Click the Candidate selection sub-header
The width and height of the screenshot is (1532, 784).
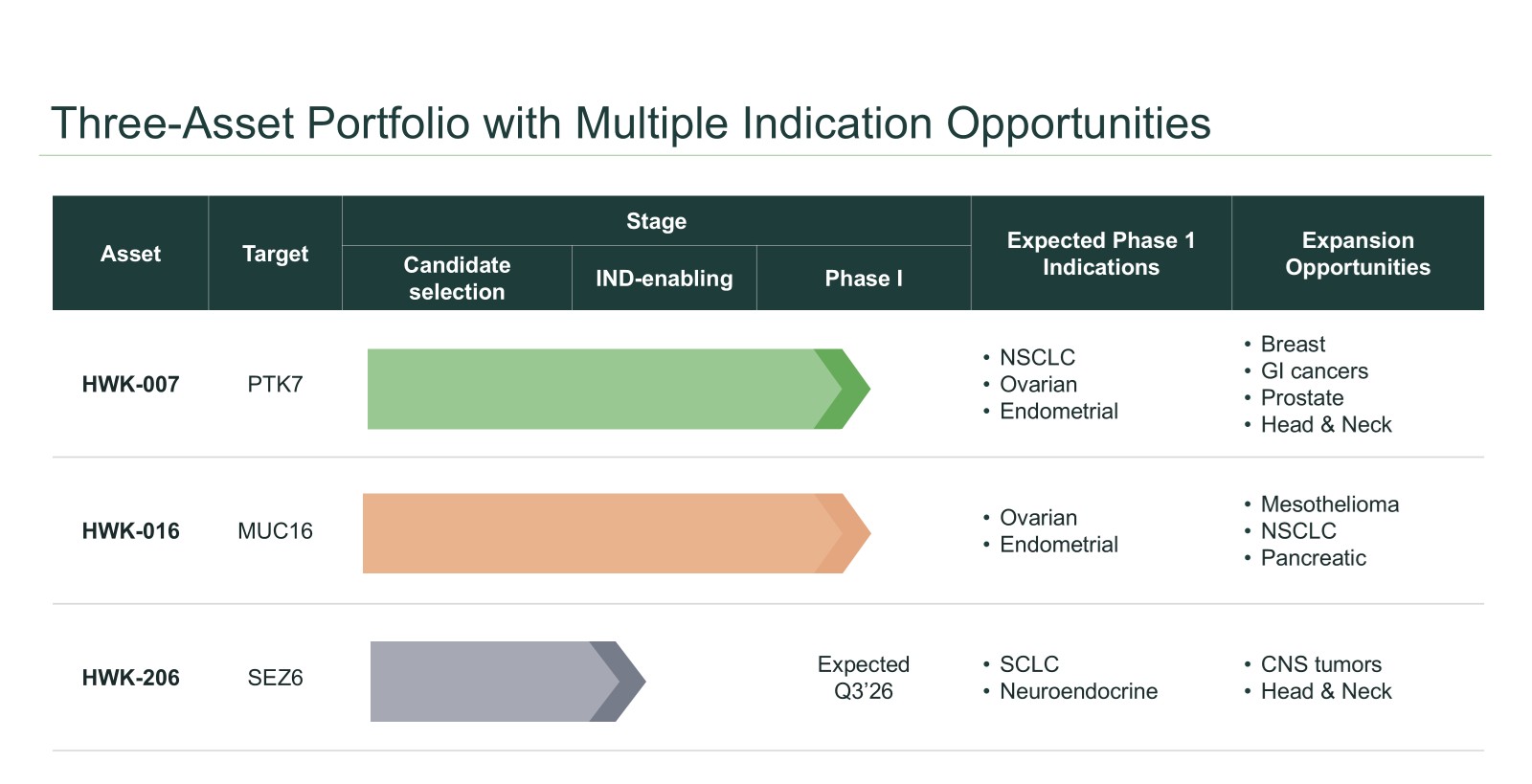(457, 278)
